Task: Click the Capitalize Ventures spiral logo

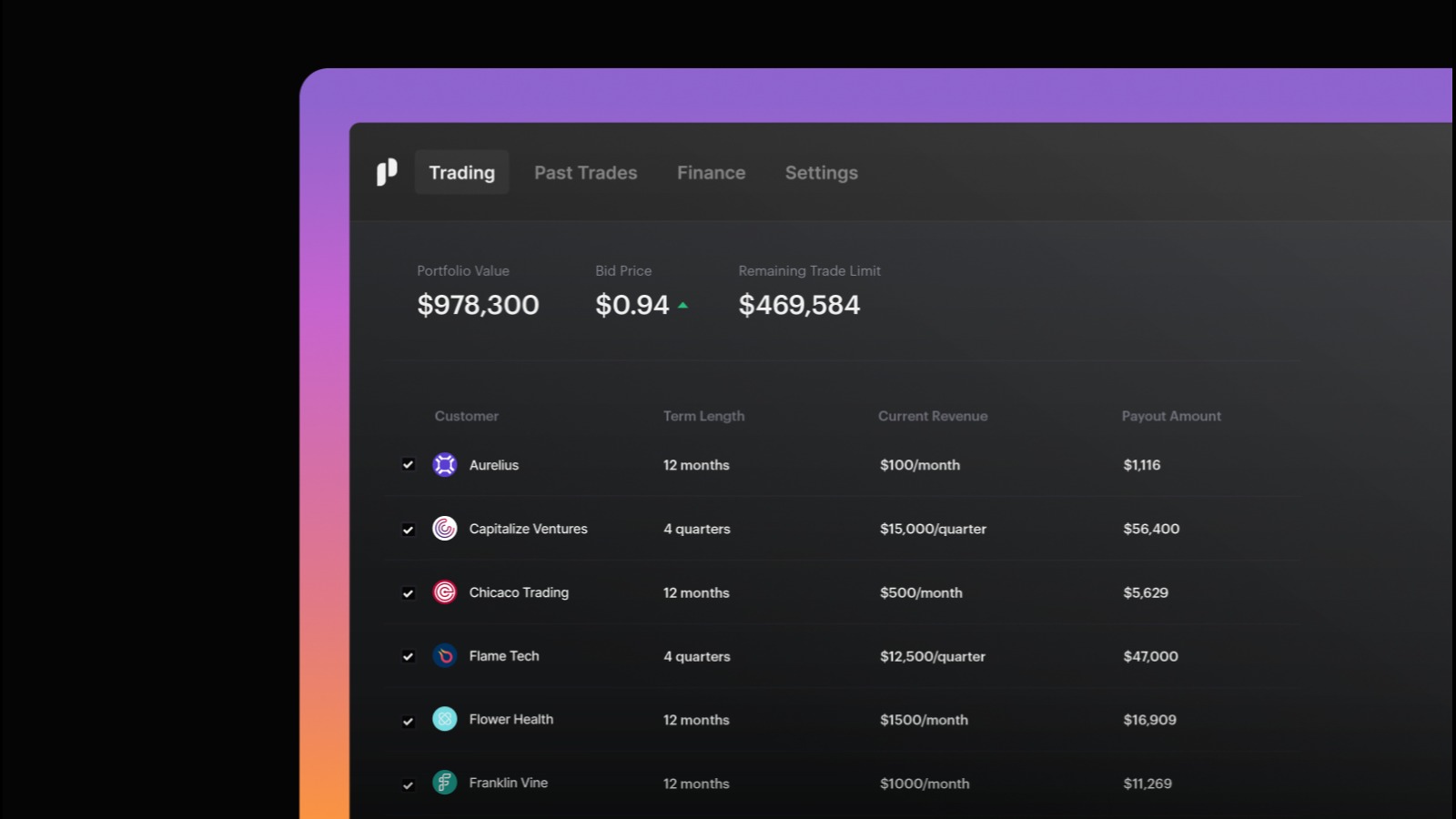Action: (x=444, y=529)
